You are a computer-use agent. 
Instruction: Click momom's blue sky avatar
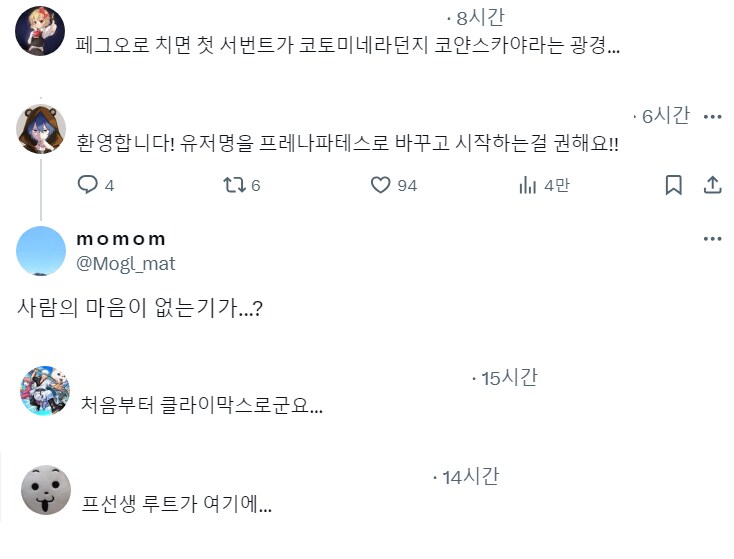[x=41, y=250]
